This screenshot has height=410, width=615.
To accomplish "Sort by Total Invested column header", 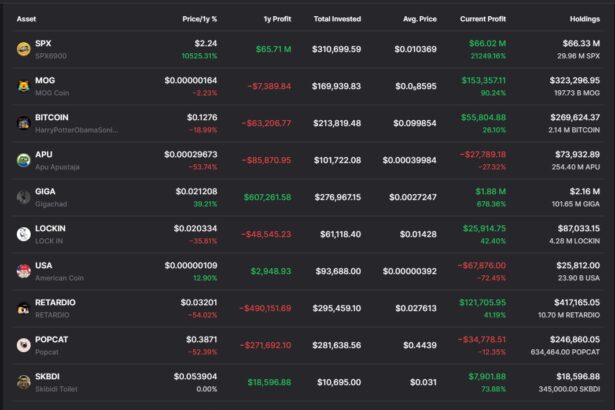I will (337, 18).
